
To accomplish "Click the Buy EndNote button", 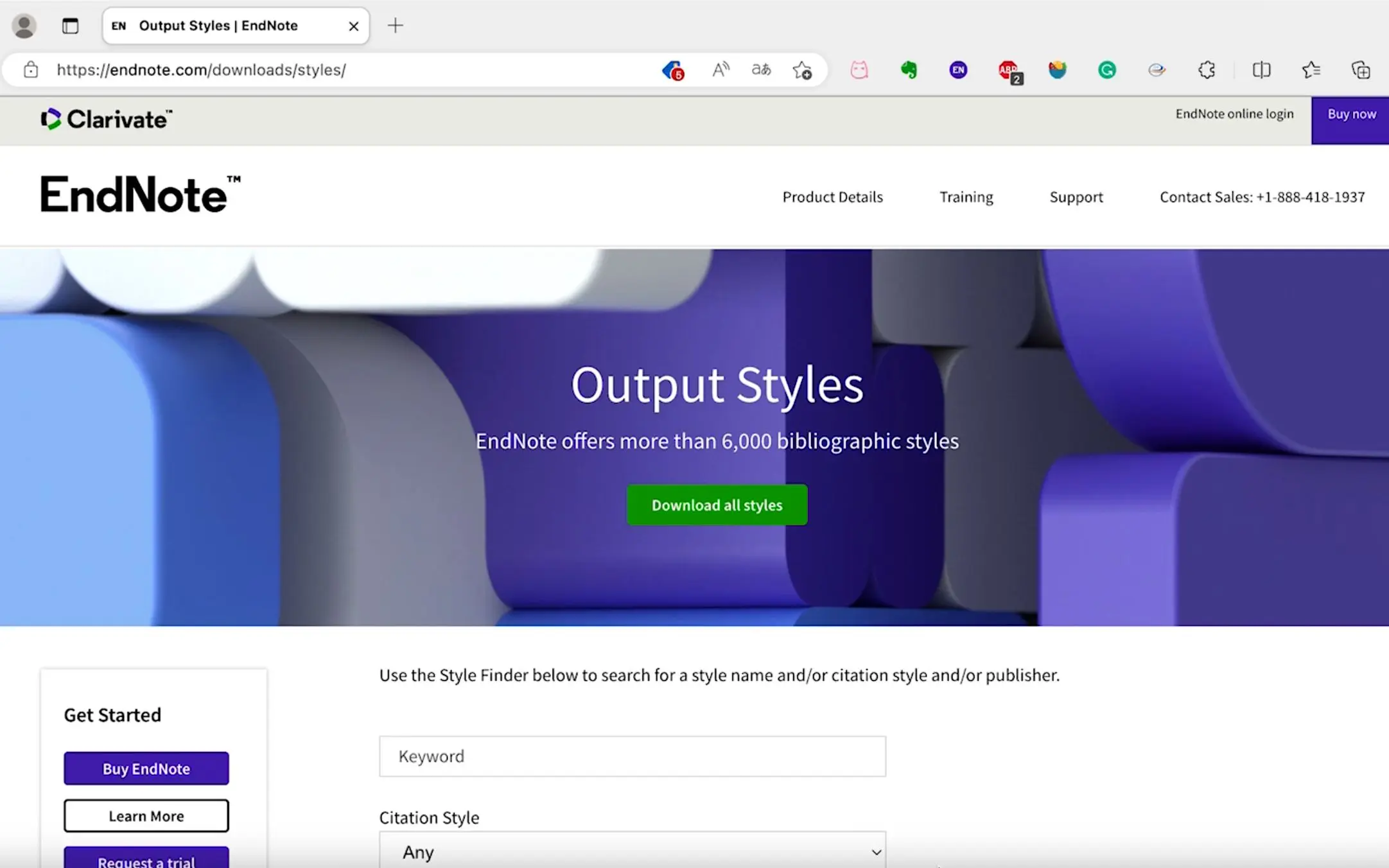I will click(146, 768).
